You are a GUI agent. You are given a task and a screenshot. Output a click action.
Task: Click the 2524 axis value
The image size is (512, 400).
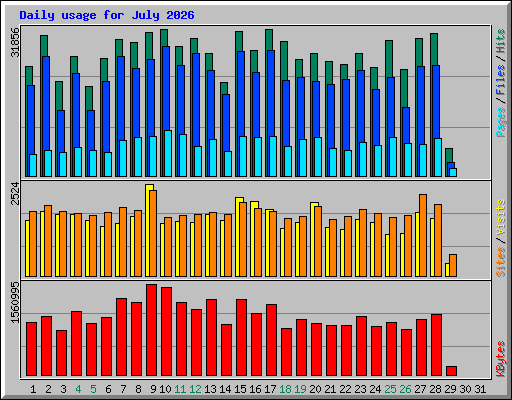[15, 193]
